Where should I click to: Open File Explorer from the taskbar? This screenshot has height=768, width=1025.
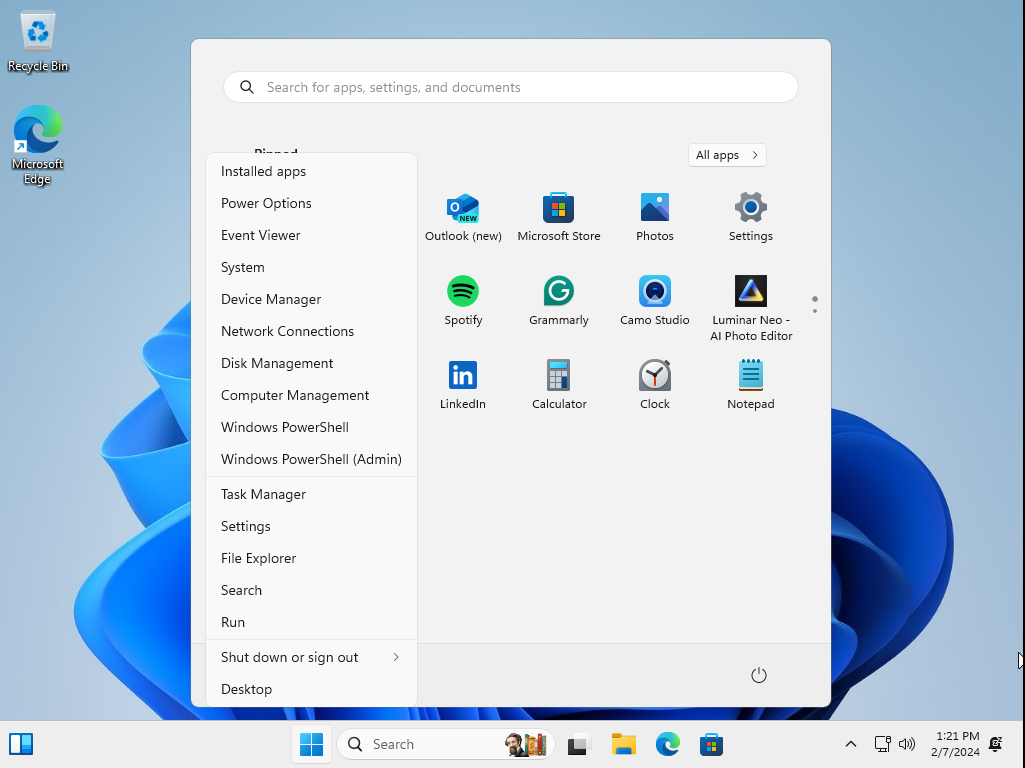pos(624,744)
